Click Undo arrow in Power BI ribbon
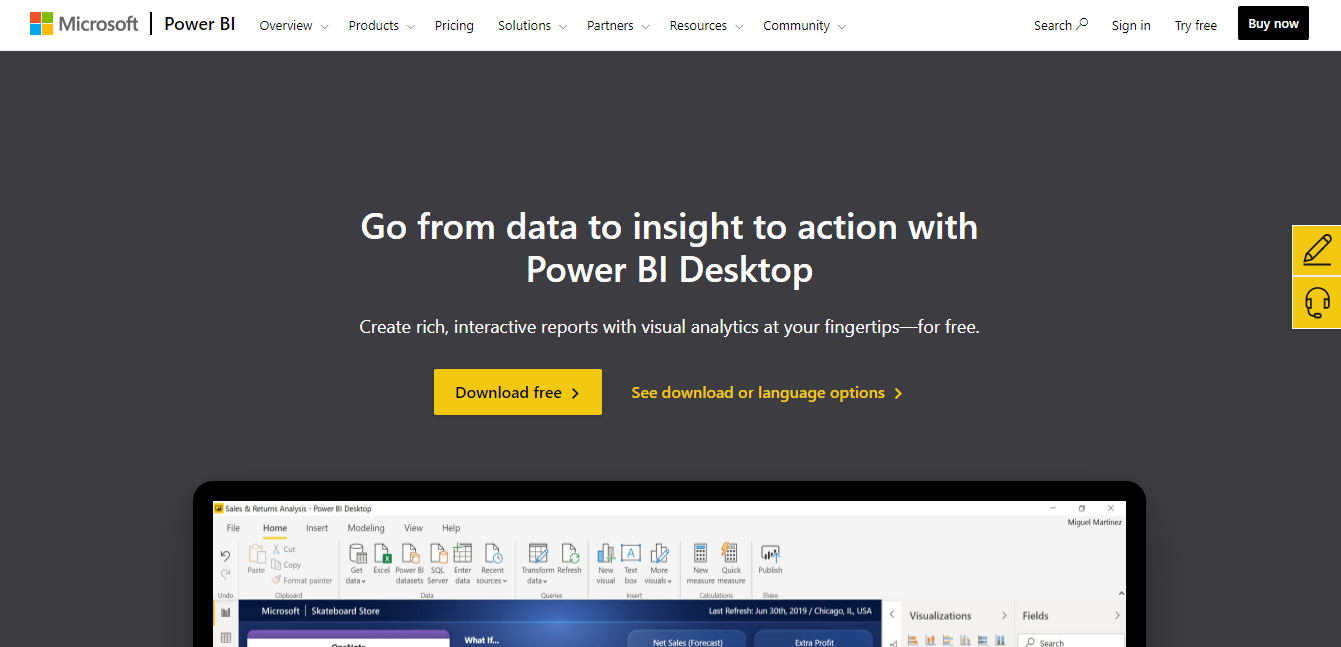1341x647 pixels. (x=225, y=556)
